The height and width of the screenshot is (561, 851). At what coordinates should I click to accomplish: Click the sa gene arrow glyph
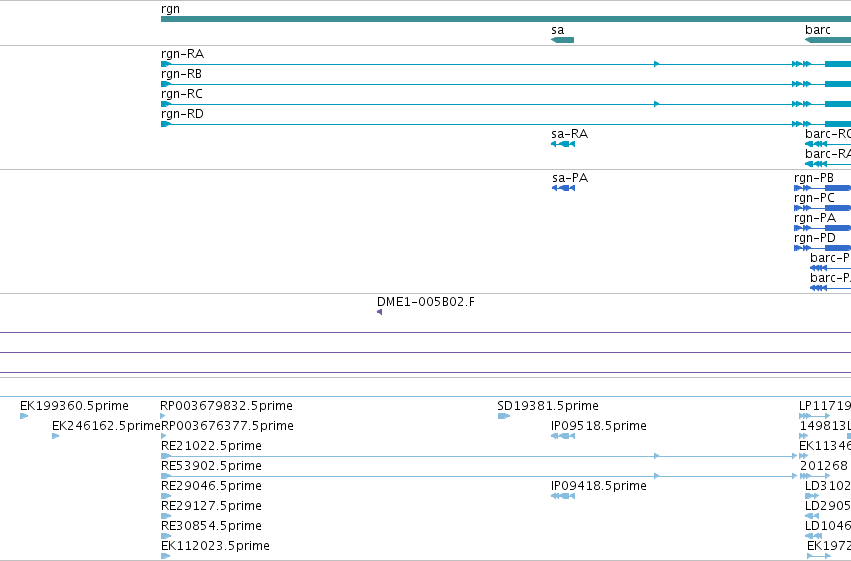(562, 40)
